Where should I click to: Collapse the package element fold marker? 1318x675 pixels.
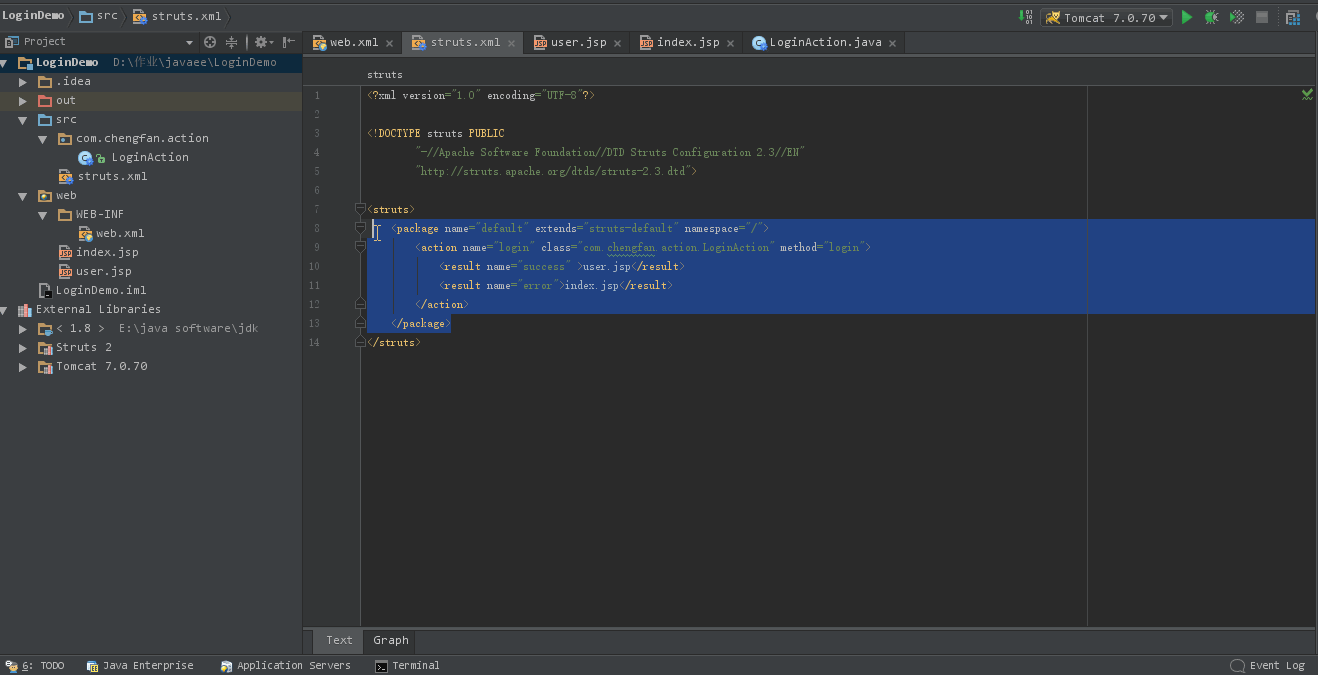pyautogui.click(x=360, y=228)
